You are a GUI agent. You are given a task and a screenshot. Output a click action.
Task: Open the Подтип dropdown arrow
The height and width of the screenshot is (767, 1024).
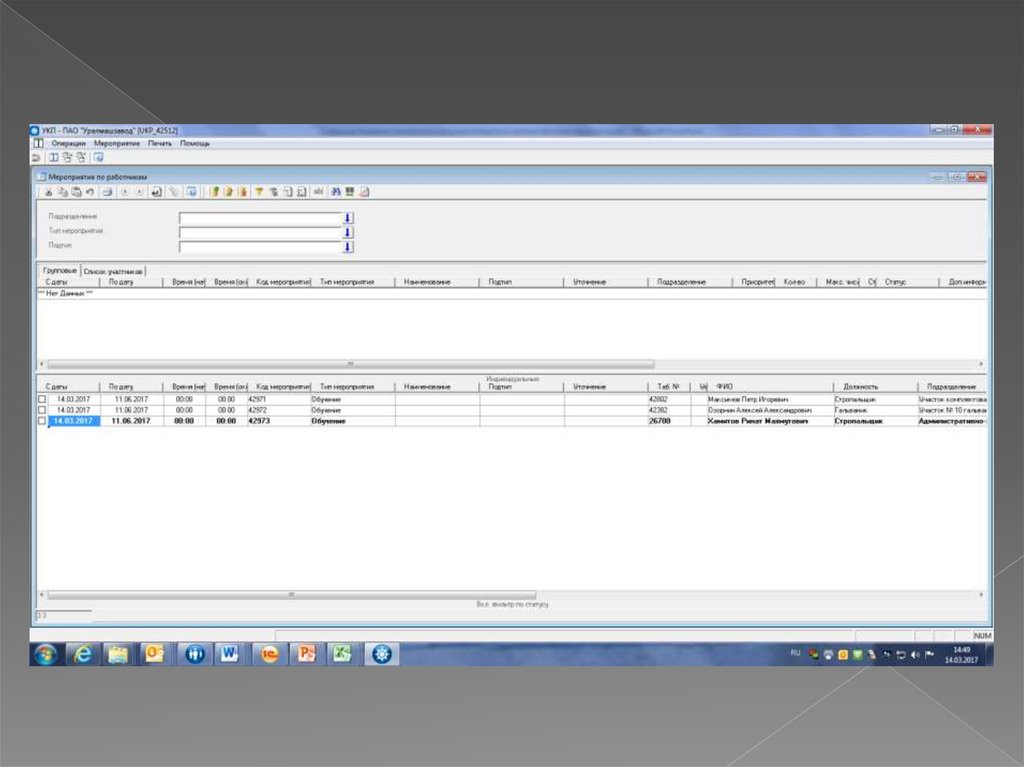coord(348,246)
